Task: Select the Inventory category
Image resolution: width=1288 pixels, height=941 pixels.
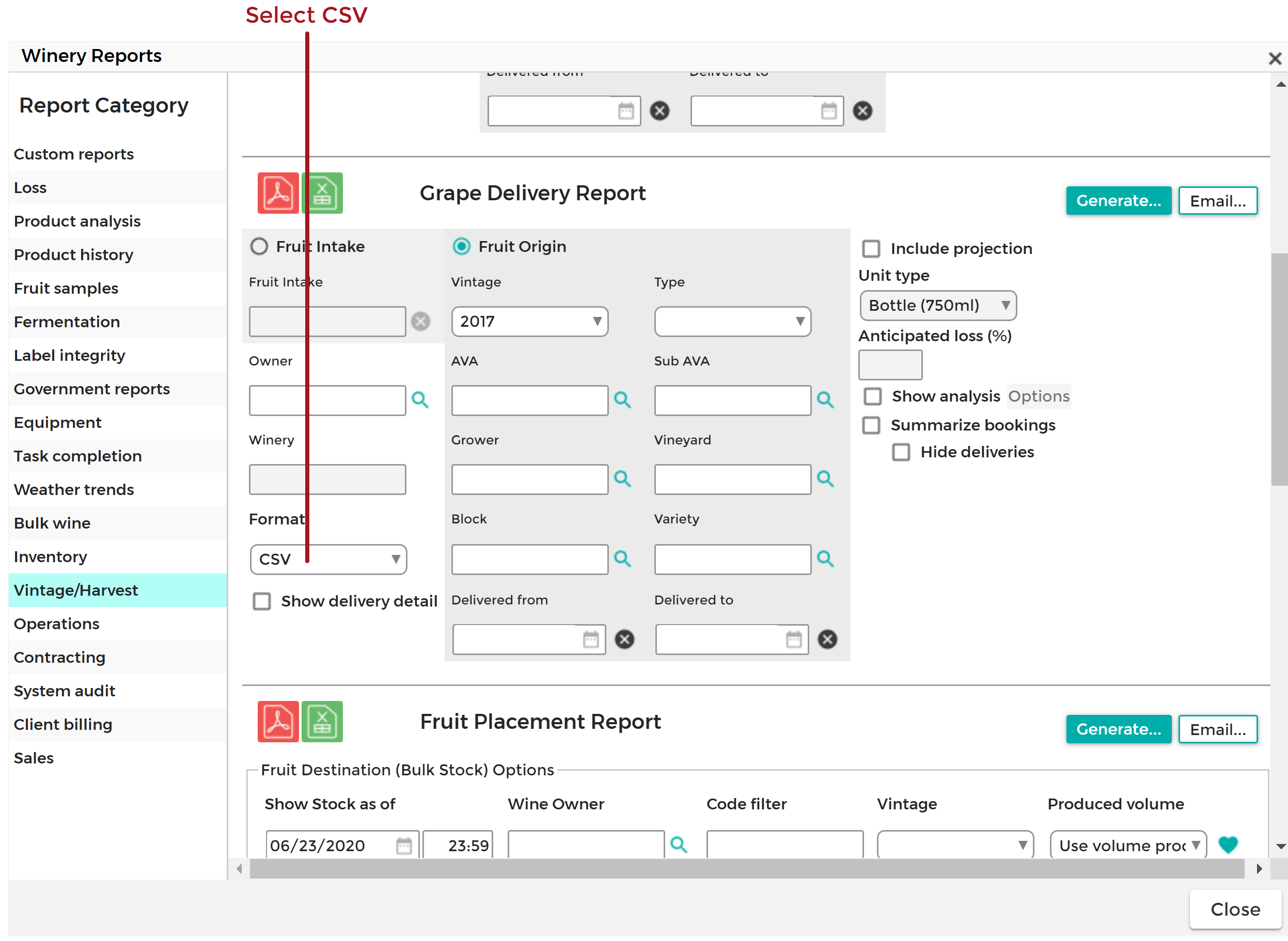Action: (x=118, y=557)
